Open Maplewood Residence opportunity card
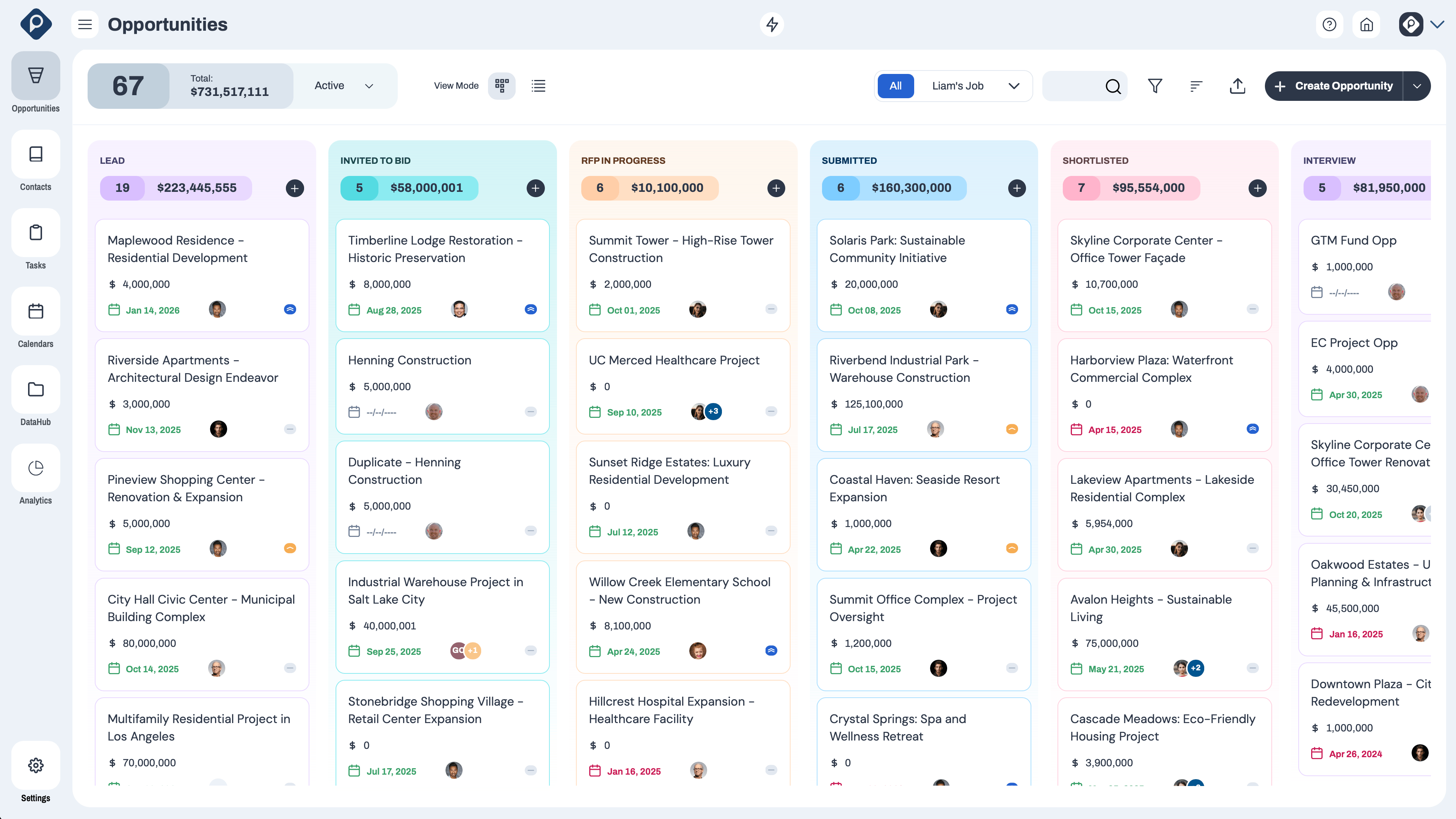 177,249
